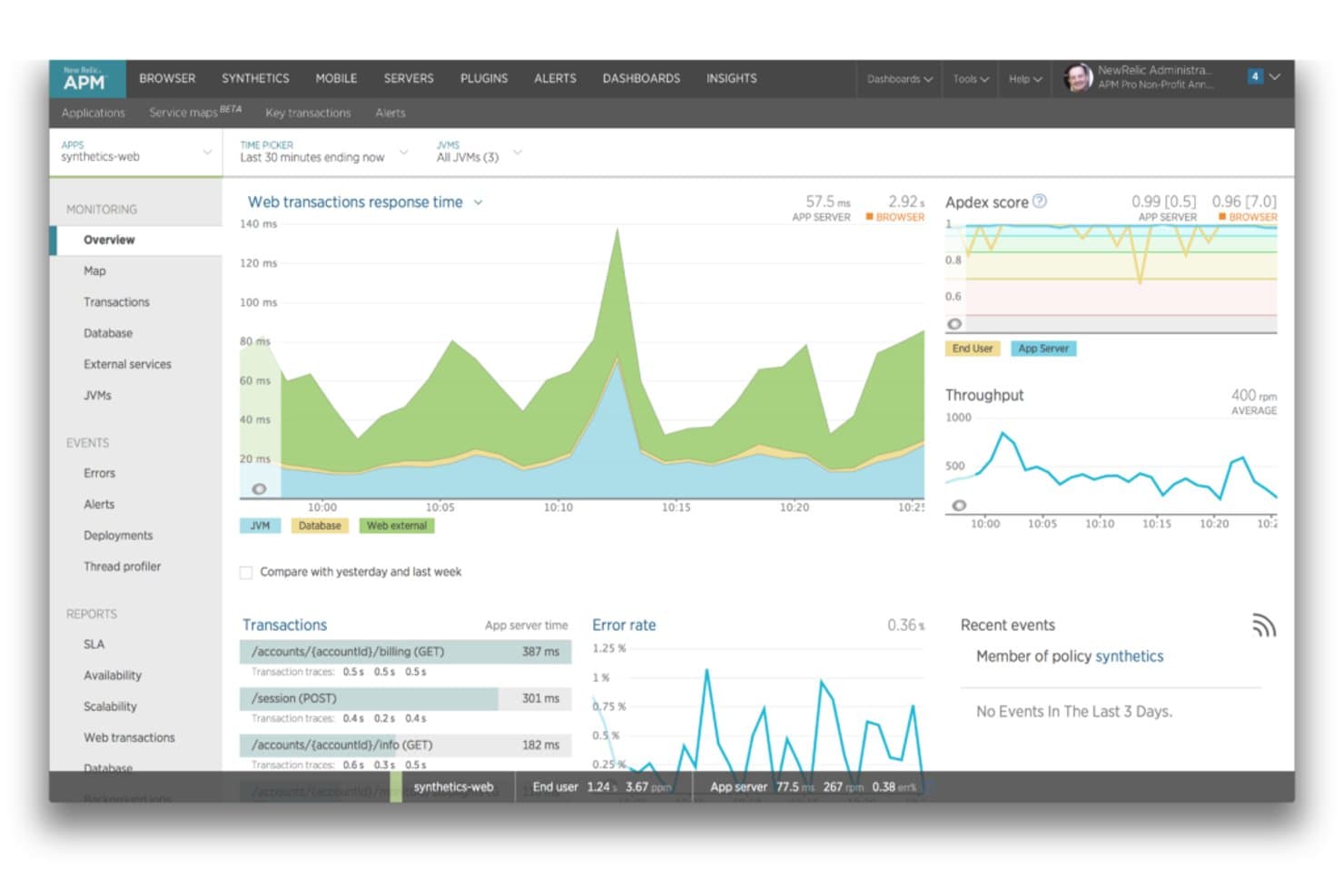Open the blue notifications badge showing 4

click(1255, 77)
